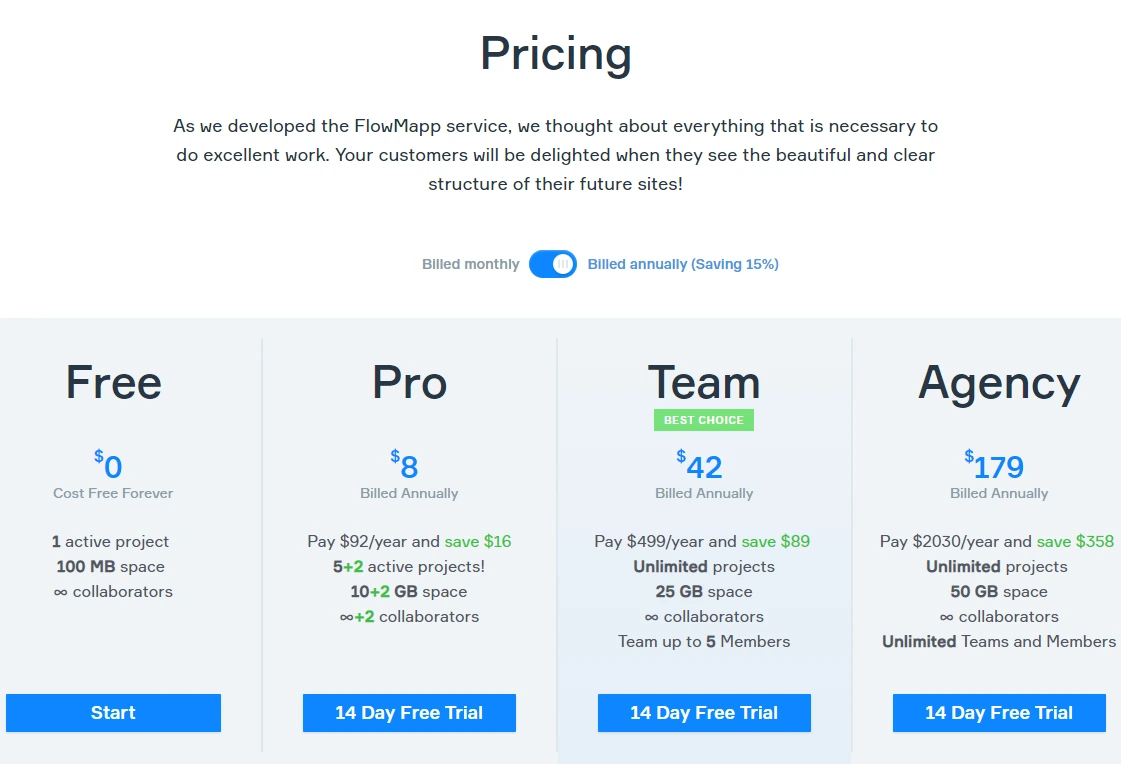Click the $179 Agency price
The image size is (1121, 764).
pyautogui.click(x=994, y=465)
